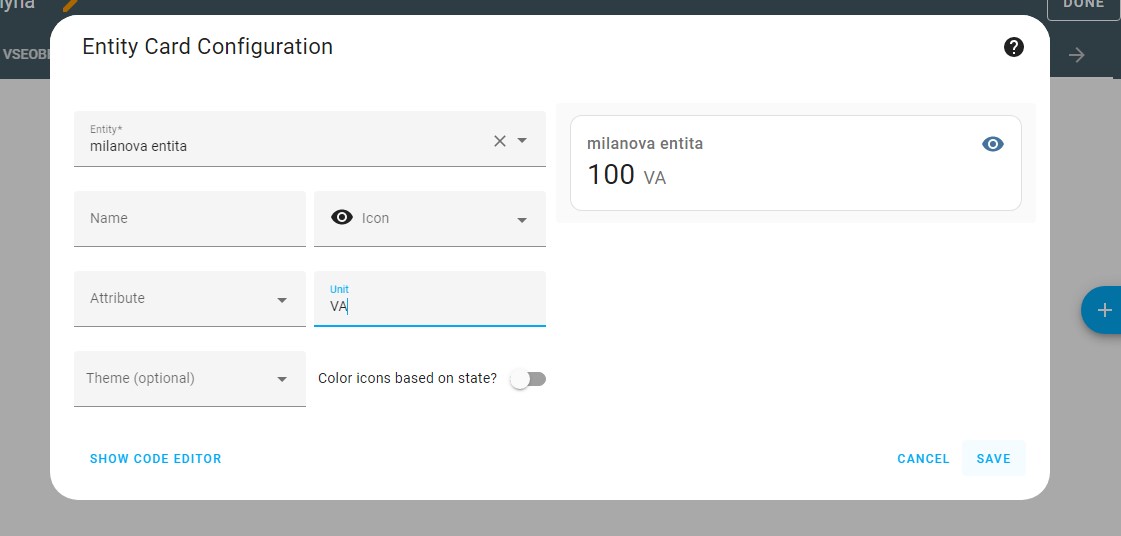Click the pencil edit icon in the top bar

(x=70, y=5)
